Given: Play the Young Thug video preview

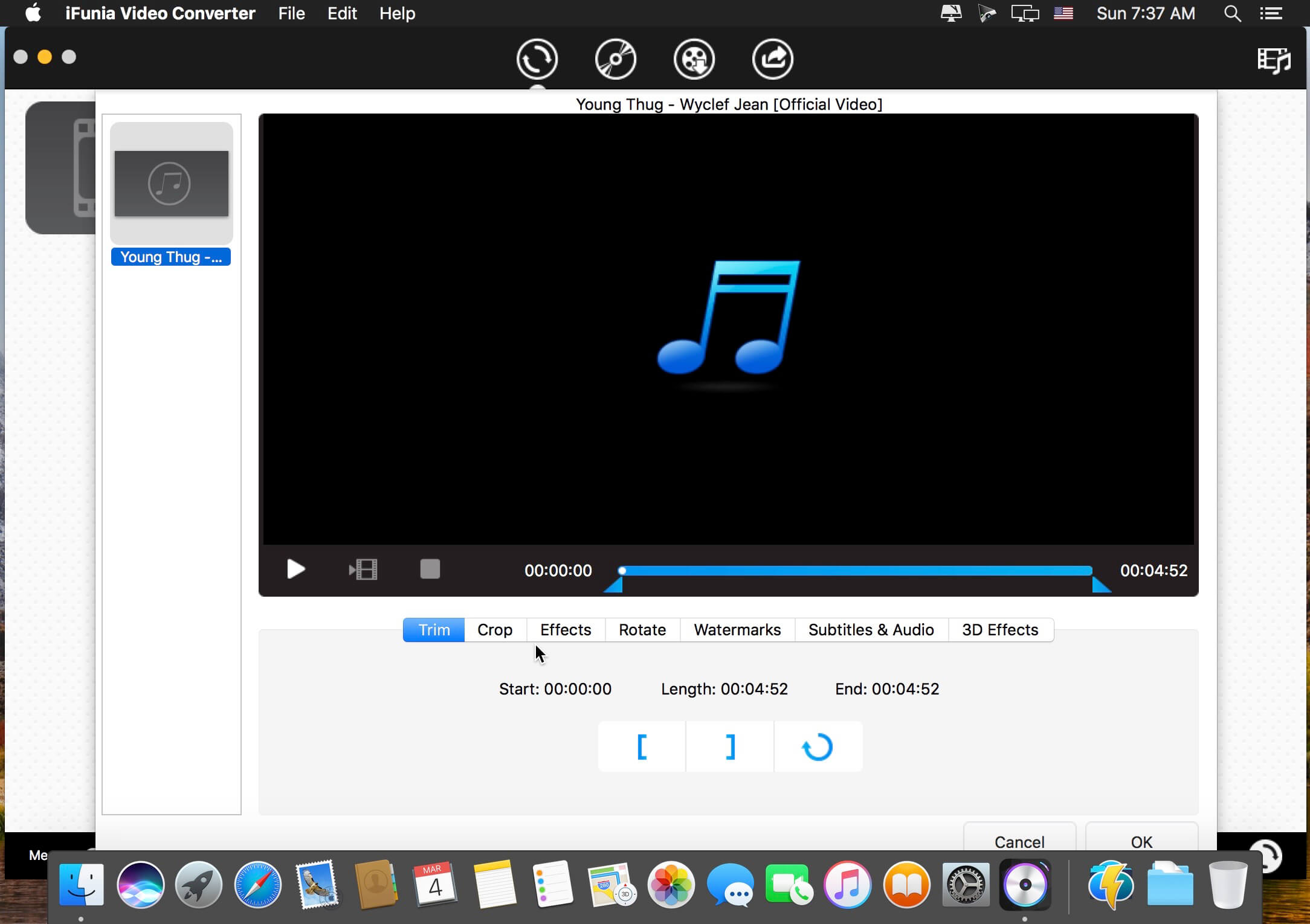Looking at the screenshot, I should (295, 569).
